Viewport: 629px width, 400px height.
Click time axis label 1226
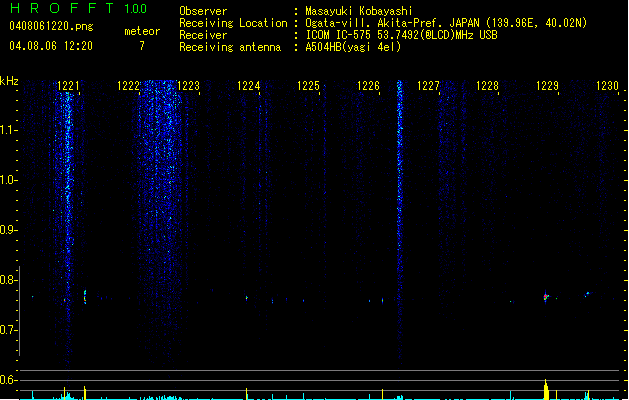point(368,86)
